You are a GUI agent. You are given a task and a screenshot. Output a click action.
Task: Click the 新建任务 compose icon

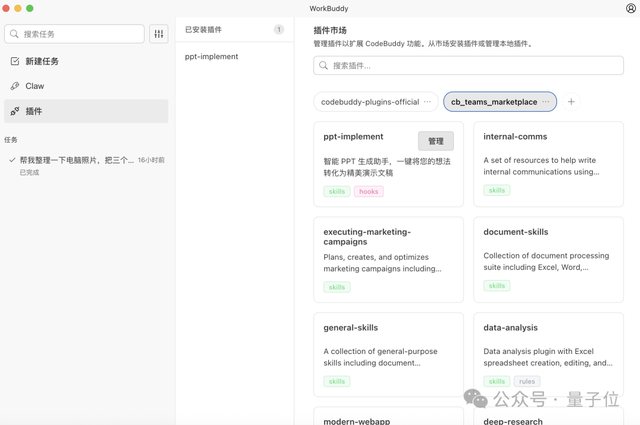[x=15, y=61]
